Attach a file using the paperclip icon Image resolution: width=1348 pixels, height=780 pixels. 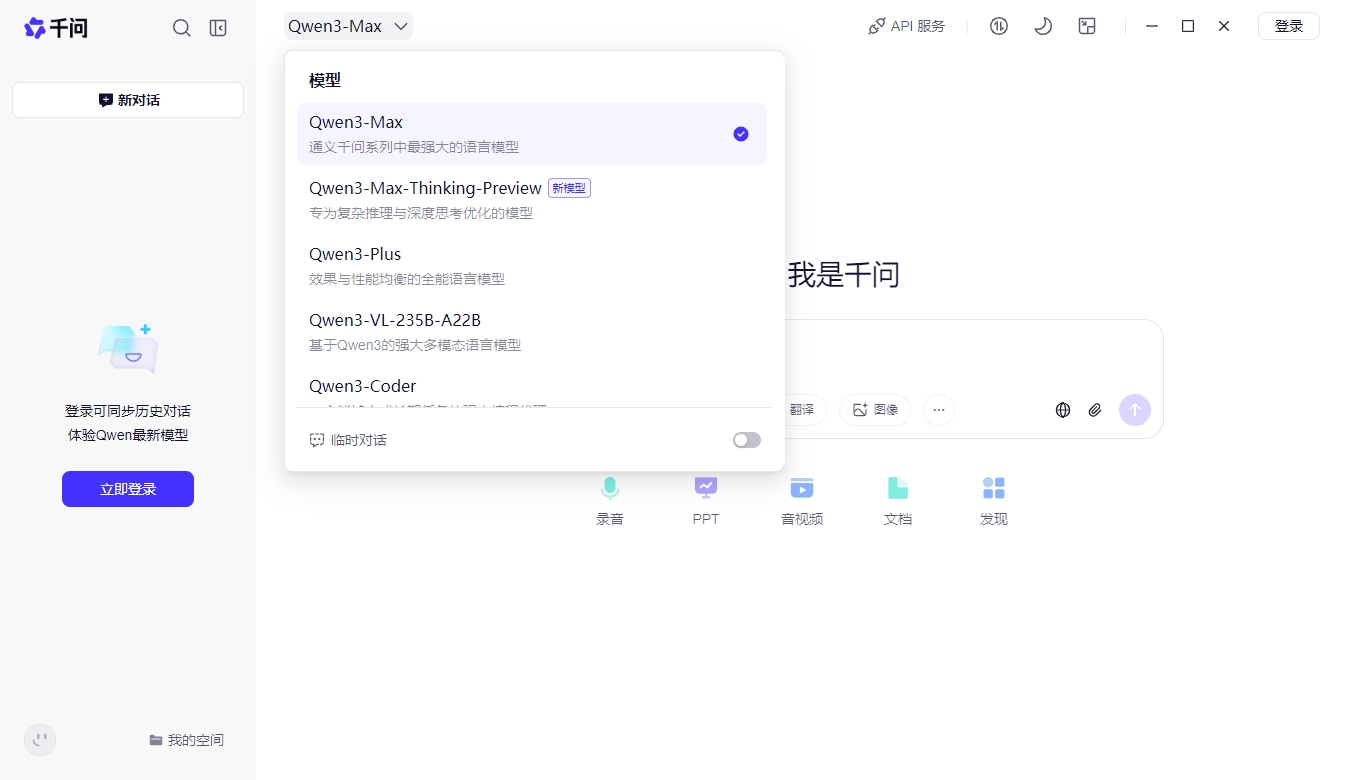coord(1094,409)
